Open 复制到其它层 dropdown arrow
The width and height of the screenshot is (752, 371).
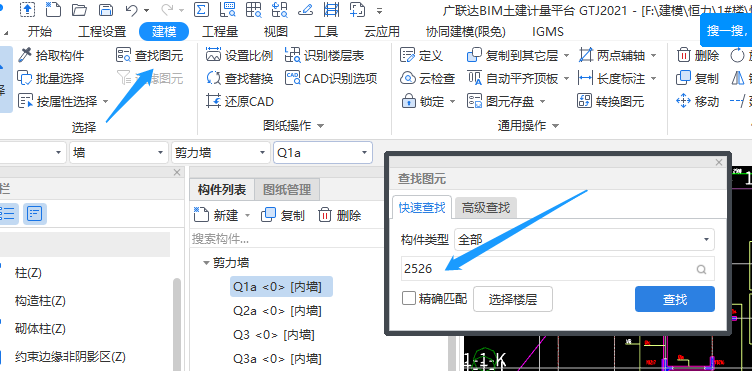coord(566,56)
